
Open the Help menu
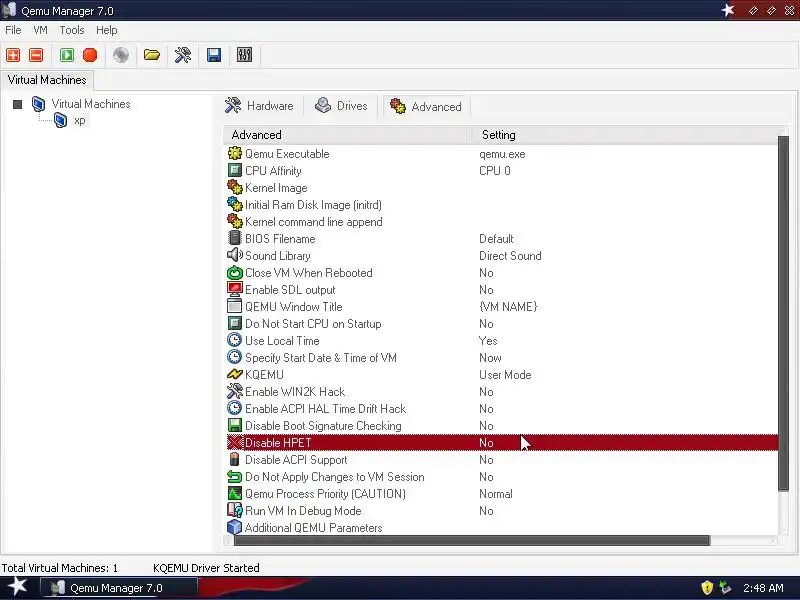tap(107, 30)
